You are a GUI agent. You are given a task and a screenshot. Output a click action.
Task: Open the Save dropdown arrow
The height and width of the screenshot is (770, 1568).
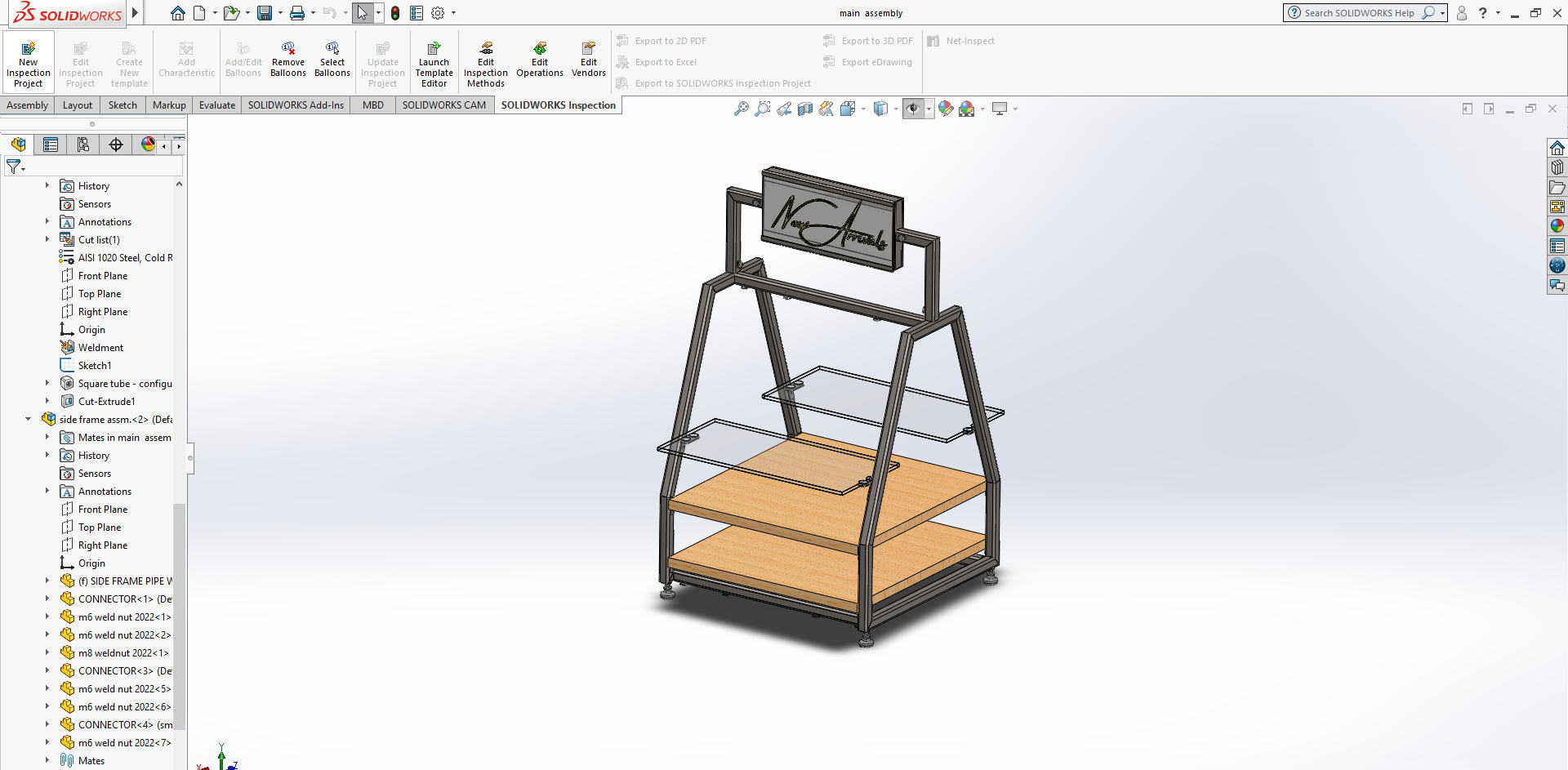point(280,13)
